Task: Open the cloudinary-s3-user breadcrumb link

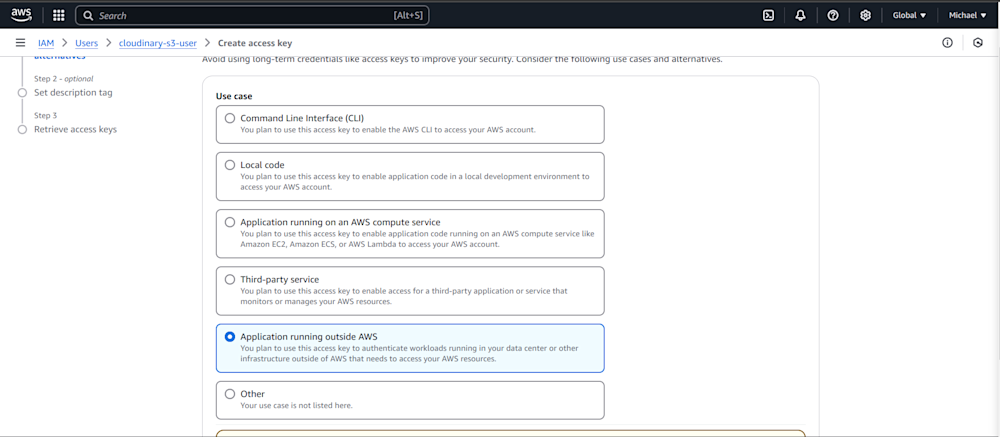Action: pos(158,43)
